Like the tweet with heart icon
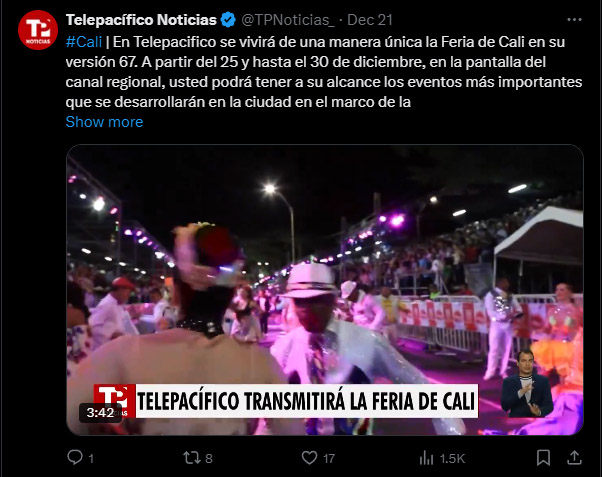 [309, 457]
